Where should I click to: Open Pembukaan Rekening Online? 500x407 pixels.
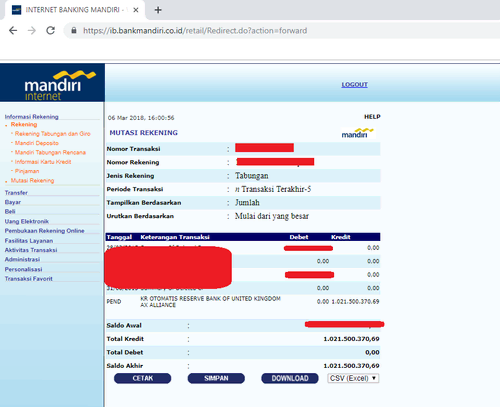point(45,231)
